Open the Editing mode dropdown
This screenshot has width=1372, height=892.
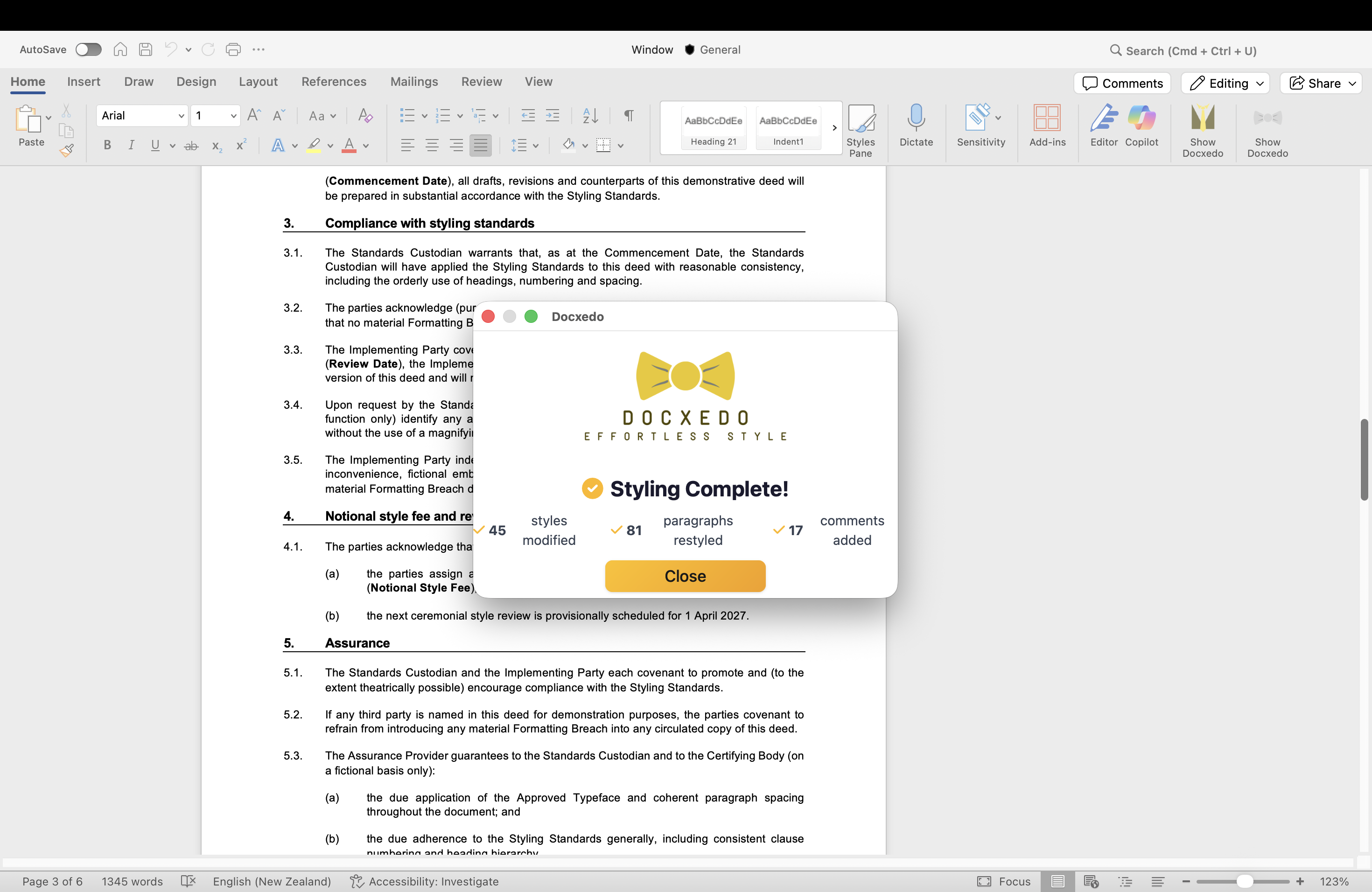(1225, 83)
